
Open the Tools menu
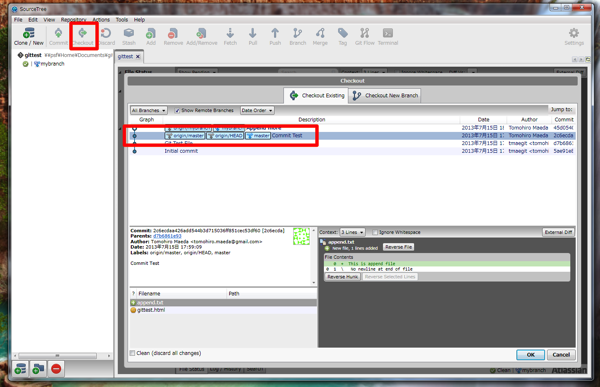122,20
